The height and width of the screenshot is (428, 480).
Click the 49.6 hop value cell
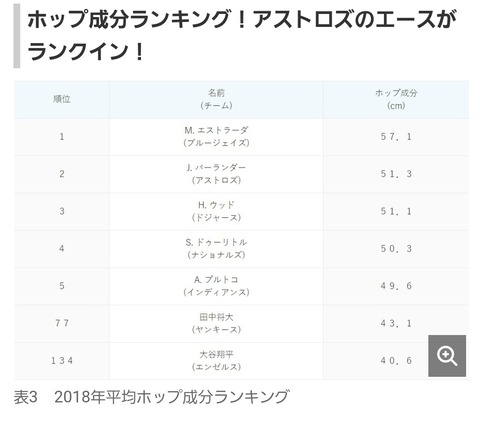[x=396, y=286]
